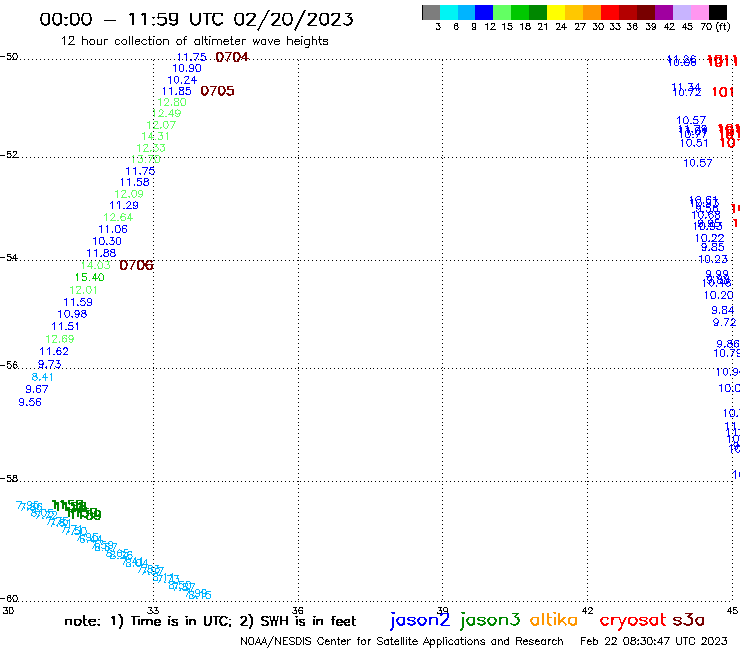Click the right-track value '9.72'
The width and height of the screenshot is (740, 650).
pos(724,322)
